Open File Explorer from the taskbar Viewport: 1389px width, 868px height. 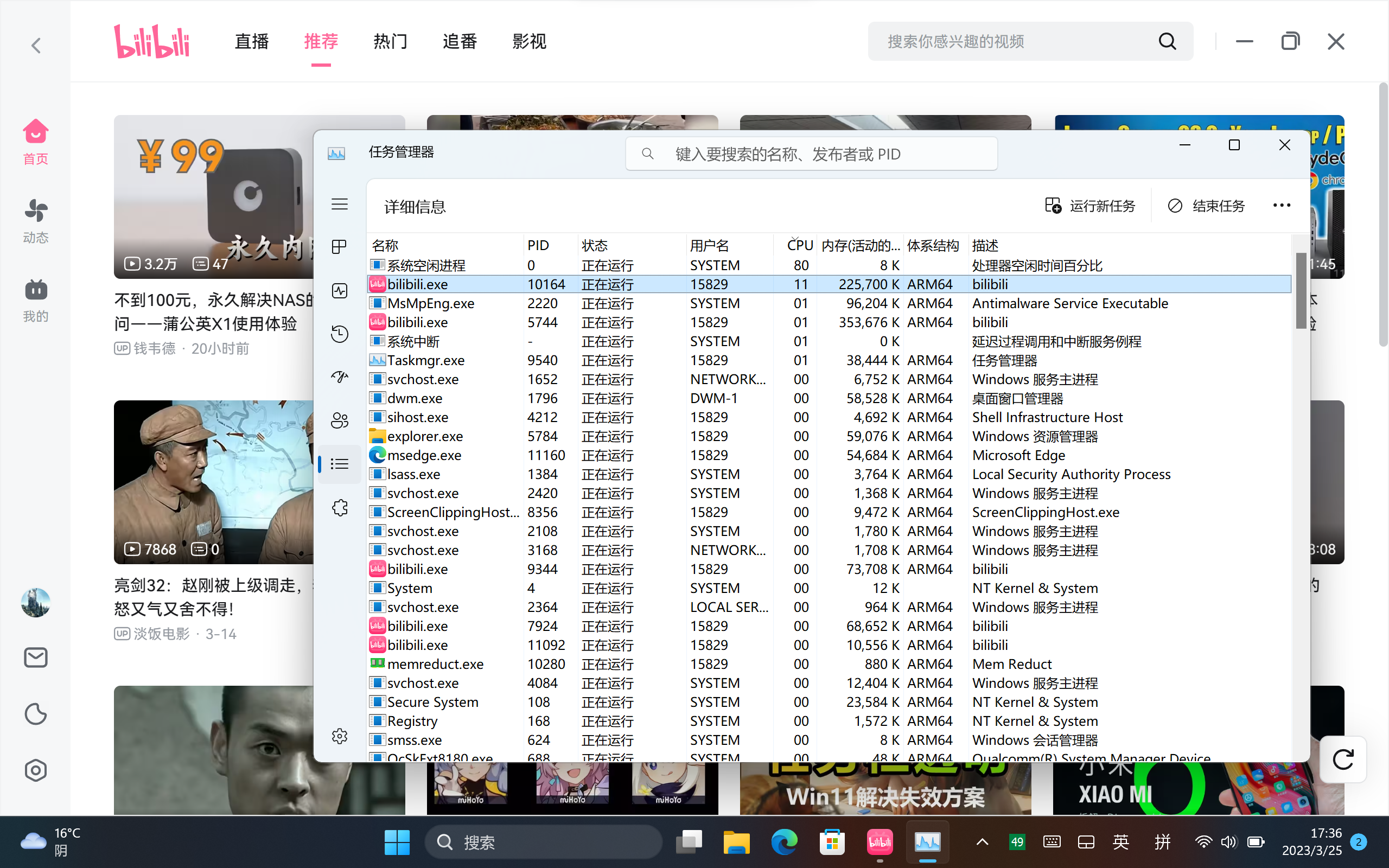pyautogui.click(x=736, y=842)
